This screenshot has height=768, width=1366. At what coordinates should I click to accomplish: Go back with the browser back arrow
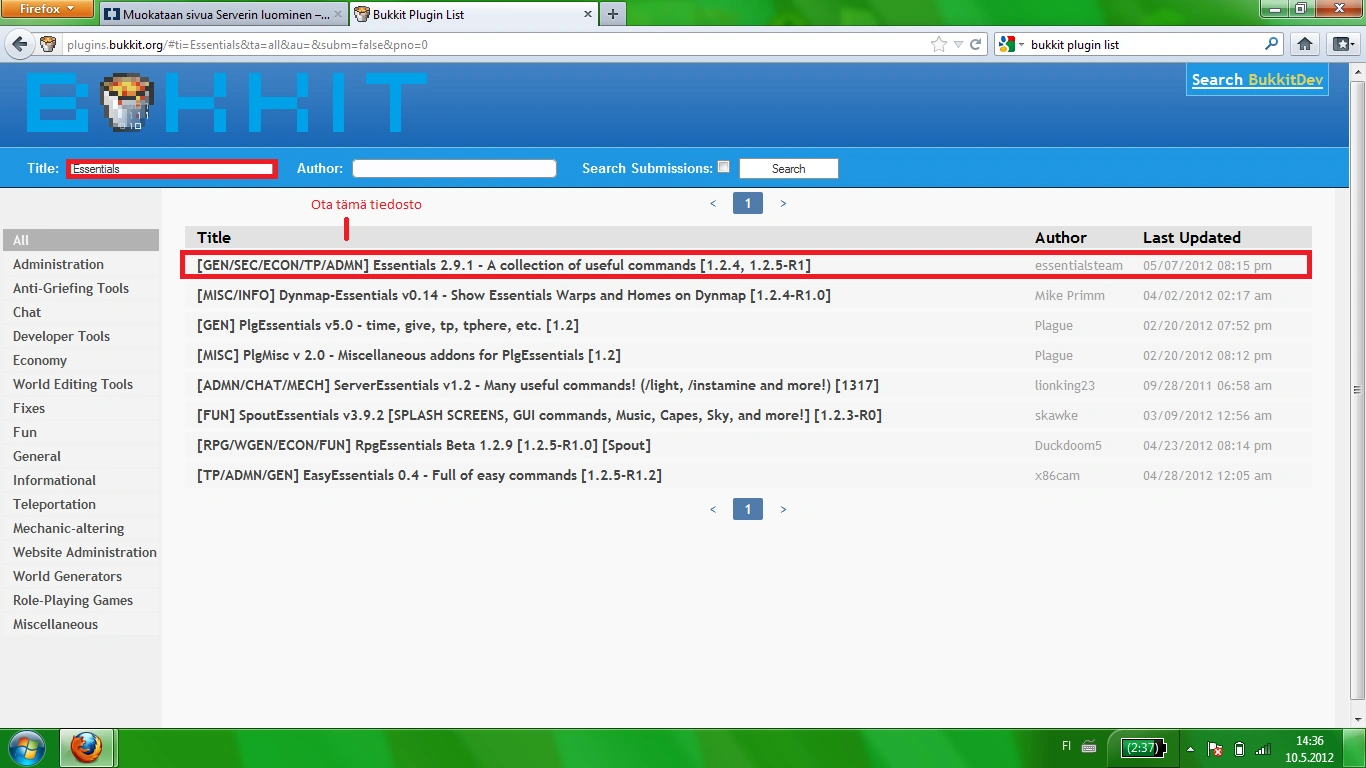[x=19, y=44]
